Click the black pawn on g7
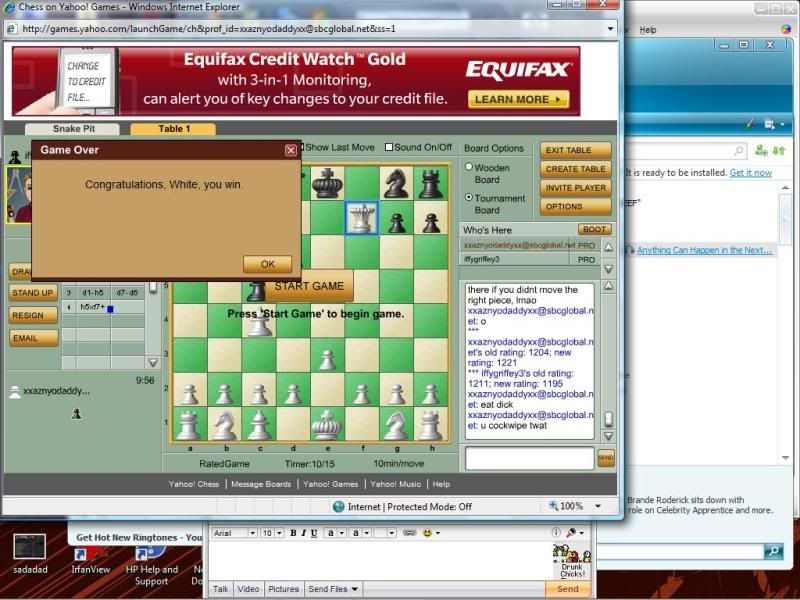The width and height of the screenshot is (800, 600). (x=397, y=223)
